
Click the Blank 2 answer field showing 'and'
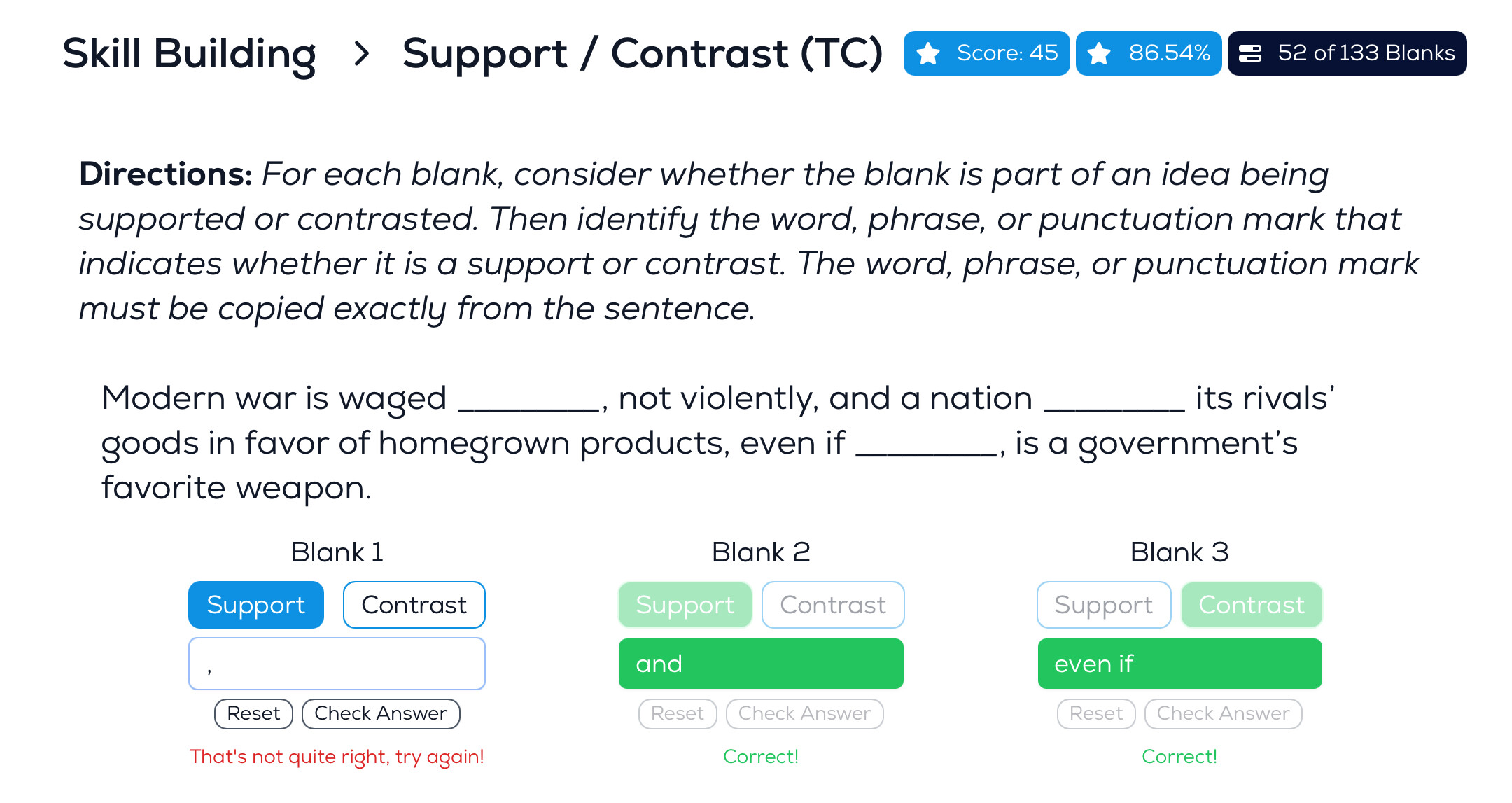pyautogui.click(x=761, y=664)
